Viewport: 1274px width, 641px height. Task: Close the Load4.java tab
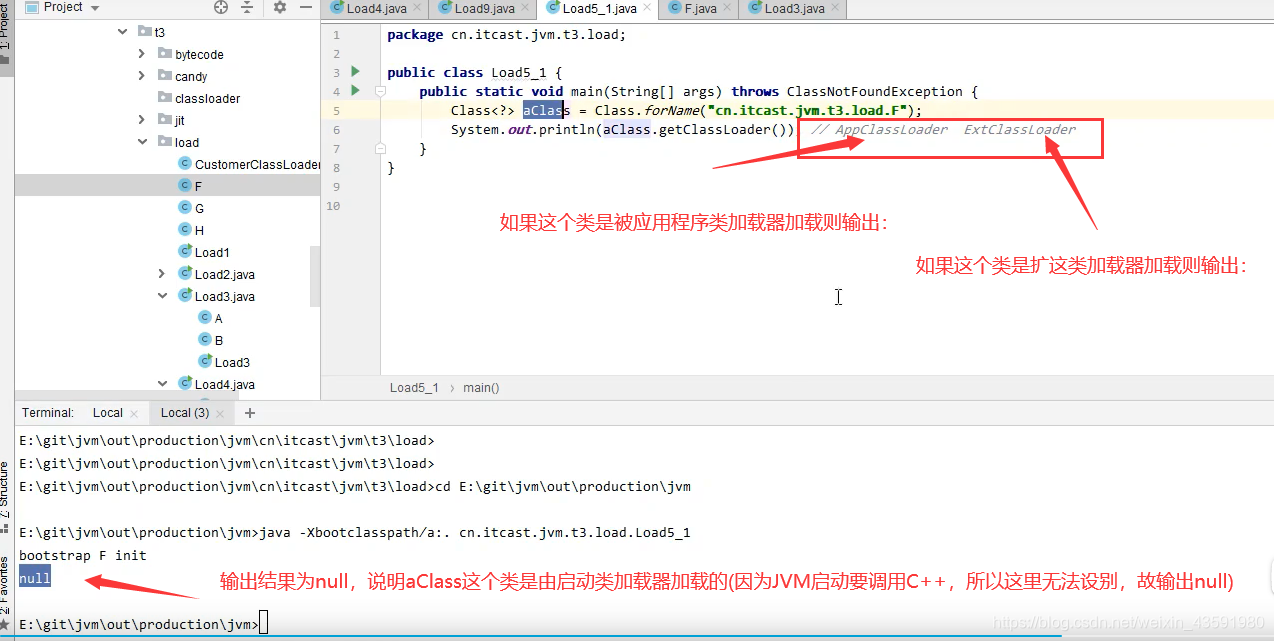click(418, 9)
